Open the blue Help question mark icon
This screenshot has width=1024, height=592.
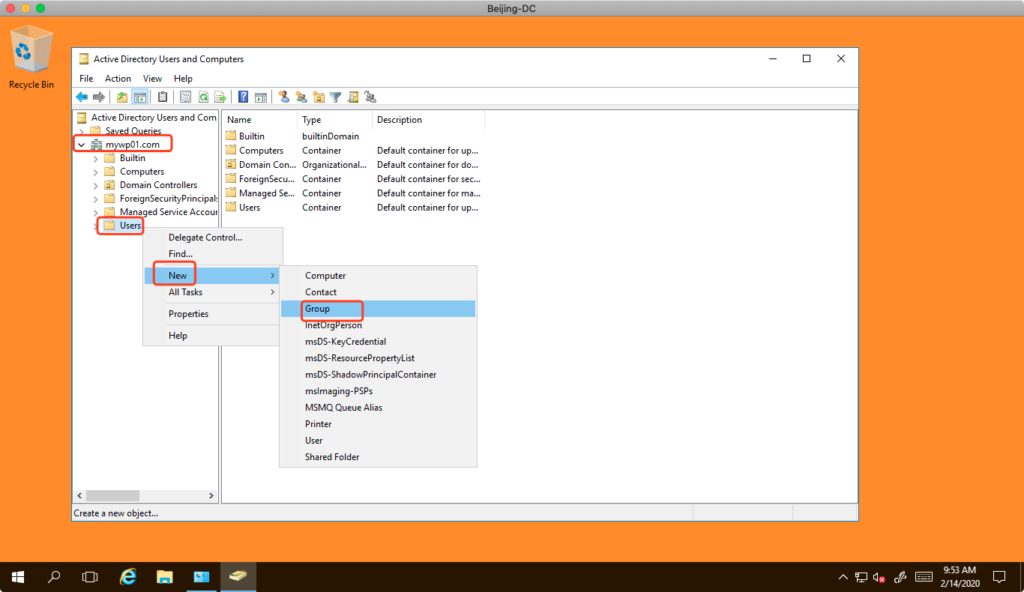click(x=243, y=97)
